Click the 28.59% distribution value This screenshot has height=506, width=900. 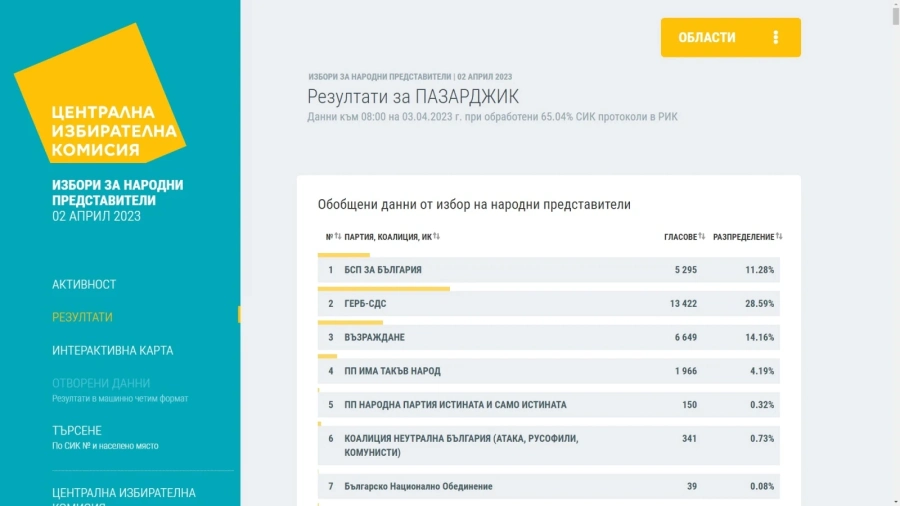click(x=759, y=303)
